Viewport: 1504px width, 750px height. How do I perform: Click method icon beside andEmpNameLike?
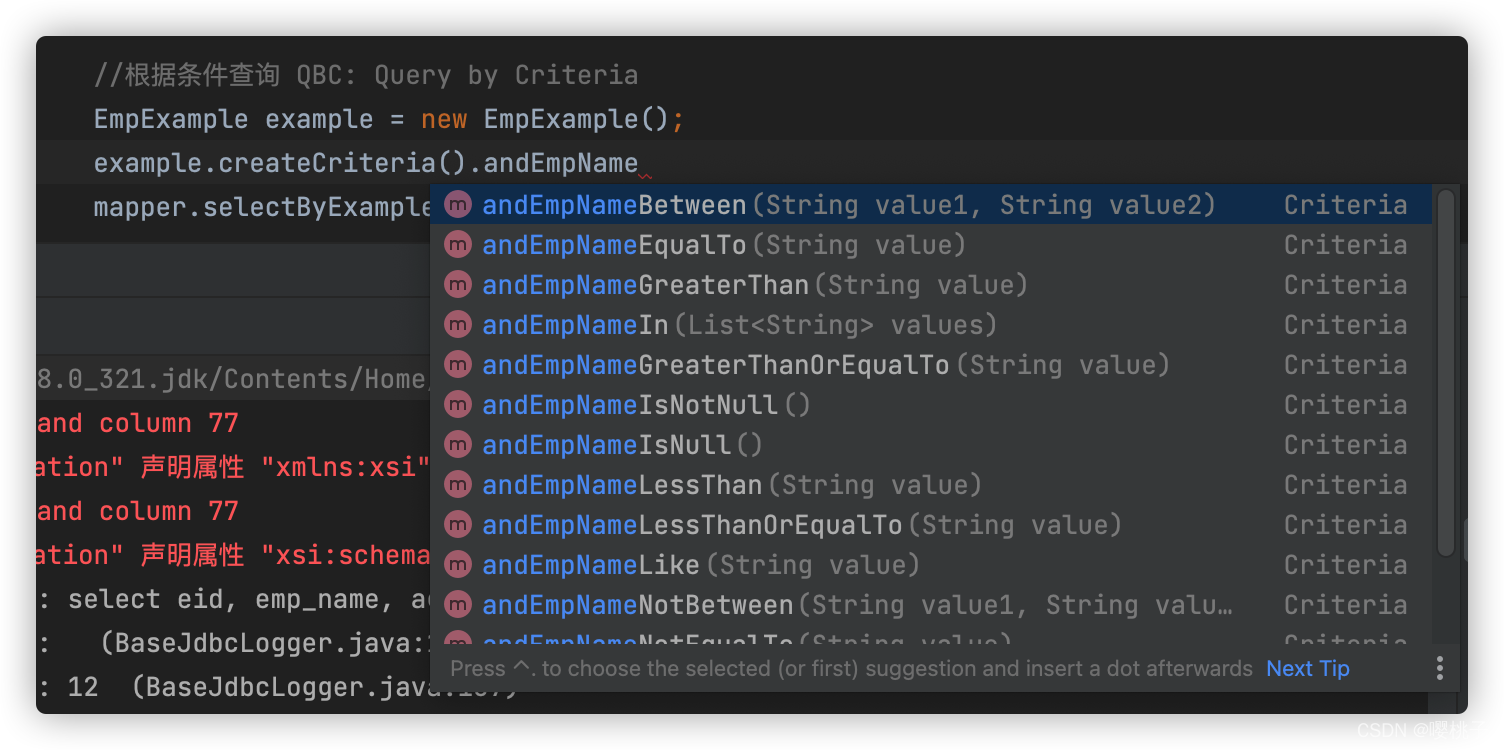(458, 565)
